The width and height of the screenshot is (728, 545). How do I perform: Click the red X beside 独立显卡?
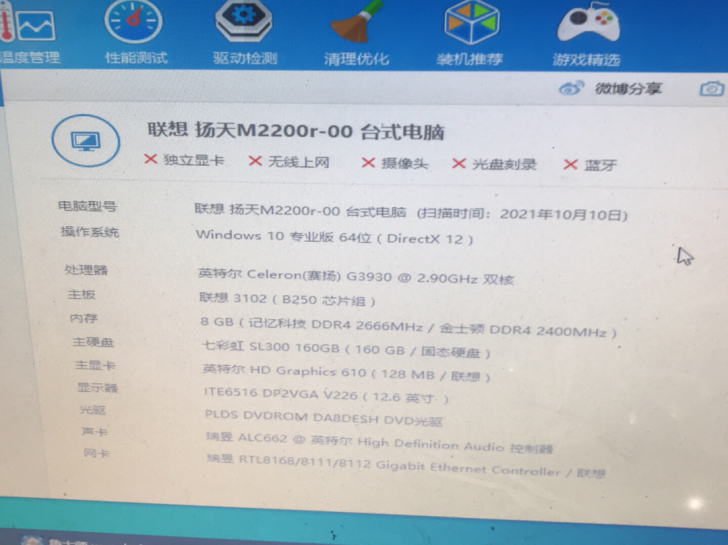[x=150, y=159]
